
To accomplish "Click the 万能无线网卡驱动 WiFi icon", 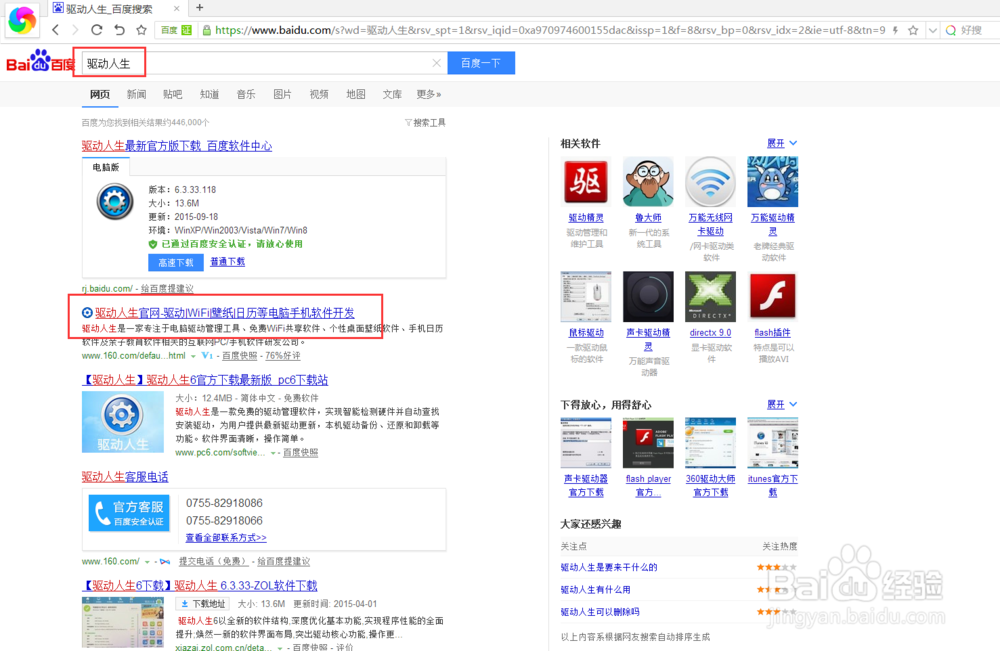I will pyautogui.click(x=710, y=182).
